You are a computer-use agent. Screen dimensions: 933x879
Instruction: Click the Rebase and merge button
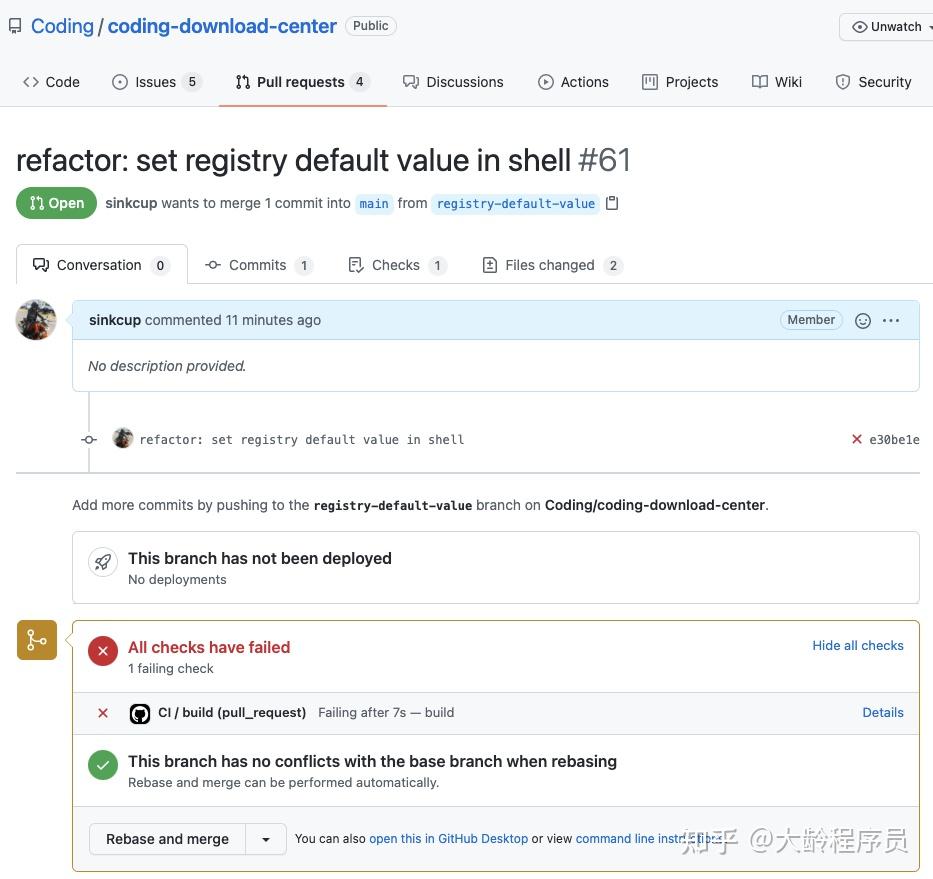pos(167,839)
